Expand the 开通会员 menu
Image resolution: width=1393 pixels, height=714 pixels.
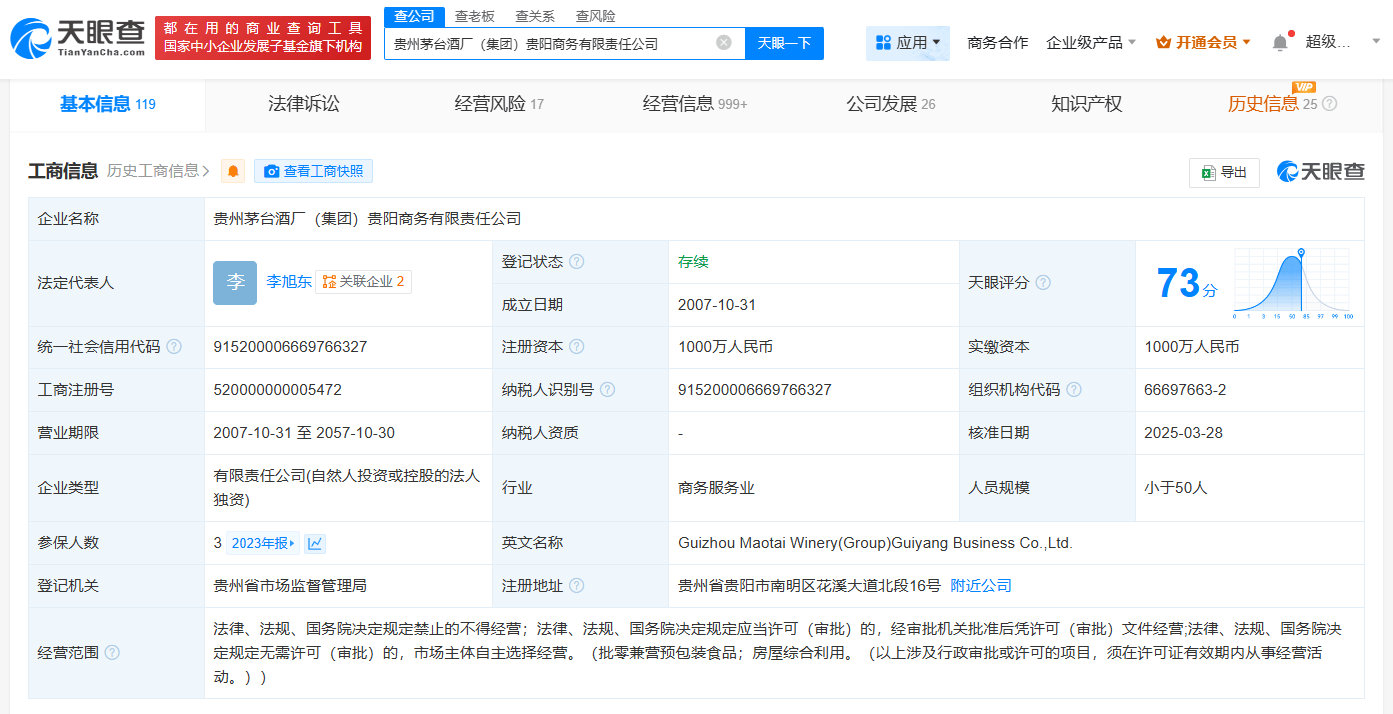(x=1204, y=43)
